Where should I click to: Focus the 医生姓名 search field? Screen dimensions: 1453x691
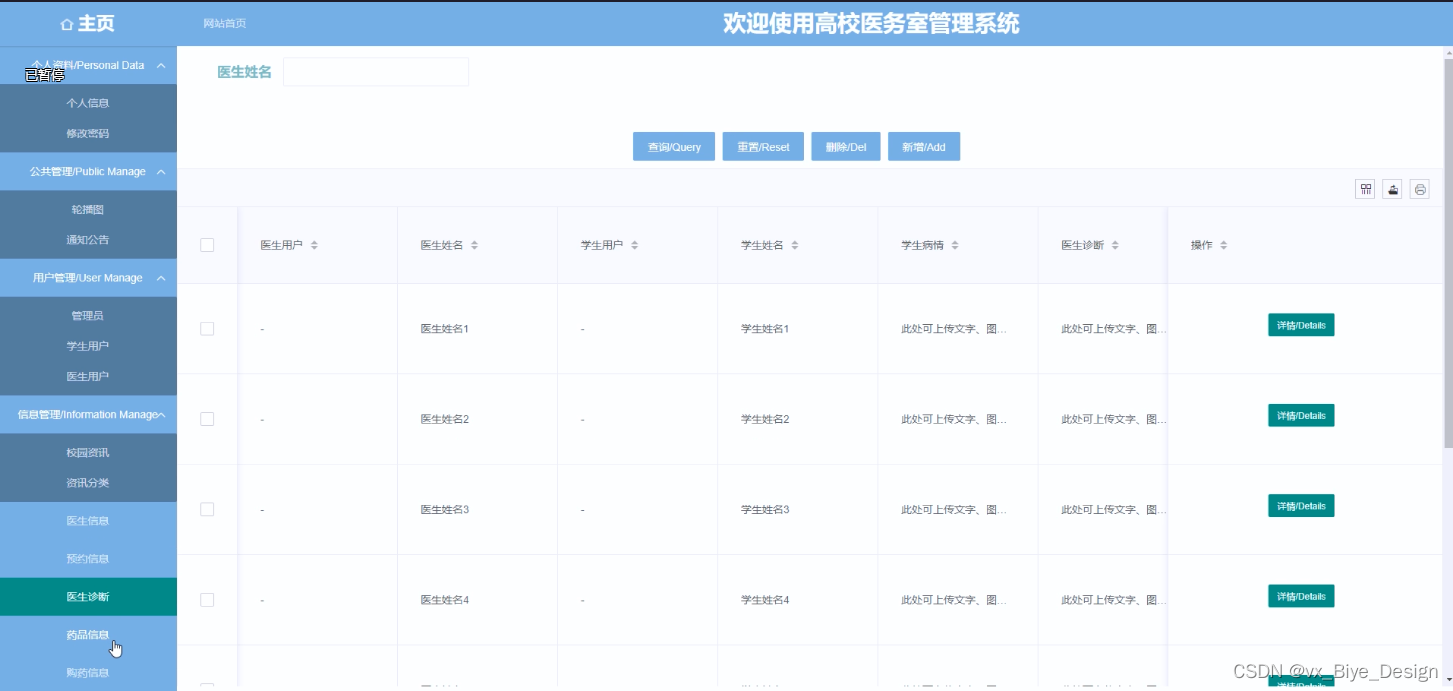(376, 72)
